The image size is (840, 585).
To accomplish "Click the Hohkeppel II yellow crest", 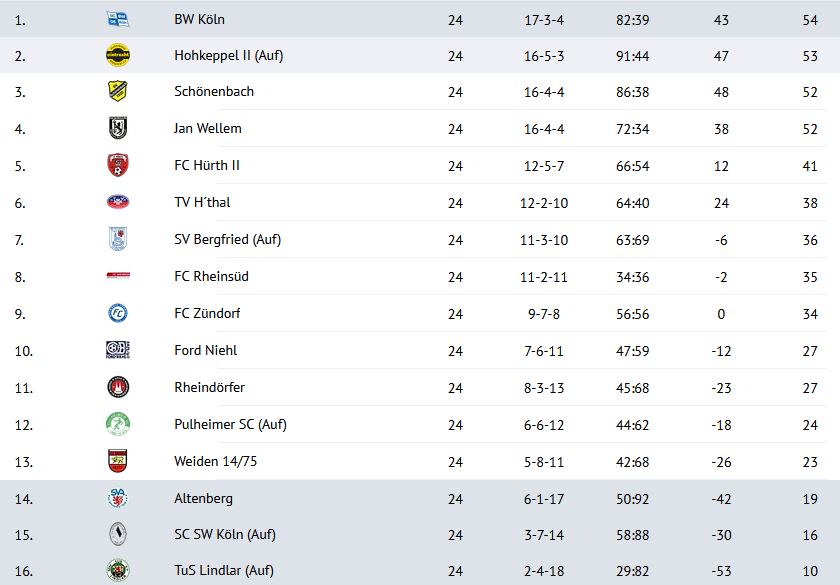I will click(118, 55).
